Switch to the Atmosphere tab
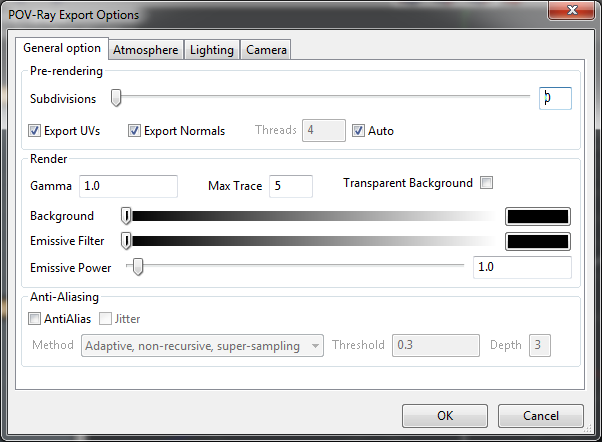This screenshot has width=602, height=442. pos(146,50)
